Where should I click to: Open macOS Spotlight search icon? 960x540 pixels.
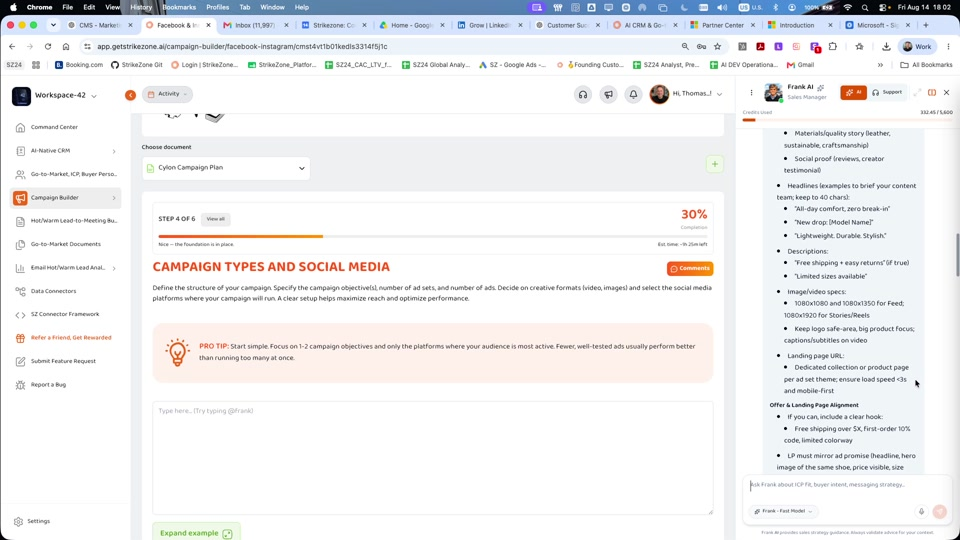864,7
